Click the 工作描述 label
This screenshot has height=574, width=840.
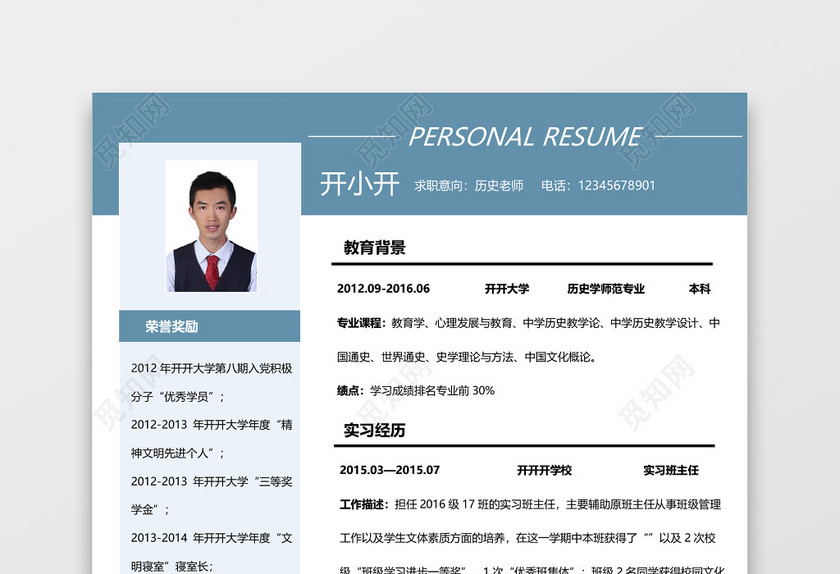(x=363, y=504)
